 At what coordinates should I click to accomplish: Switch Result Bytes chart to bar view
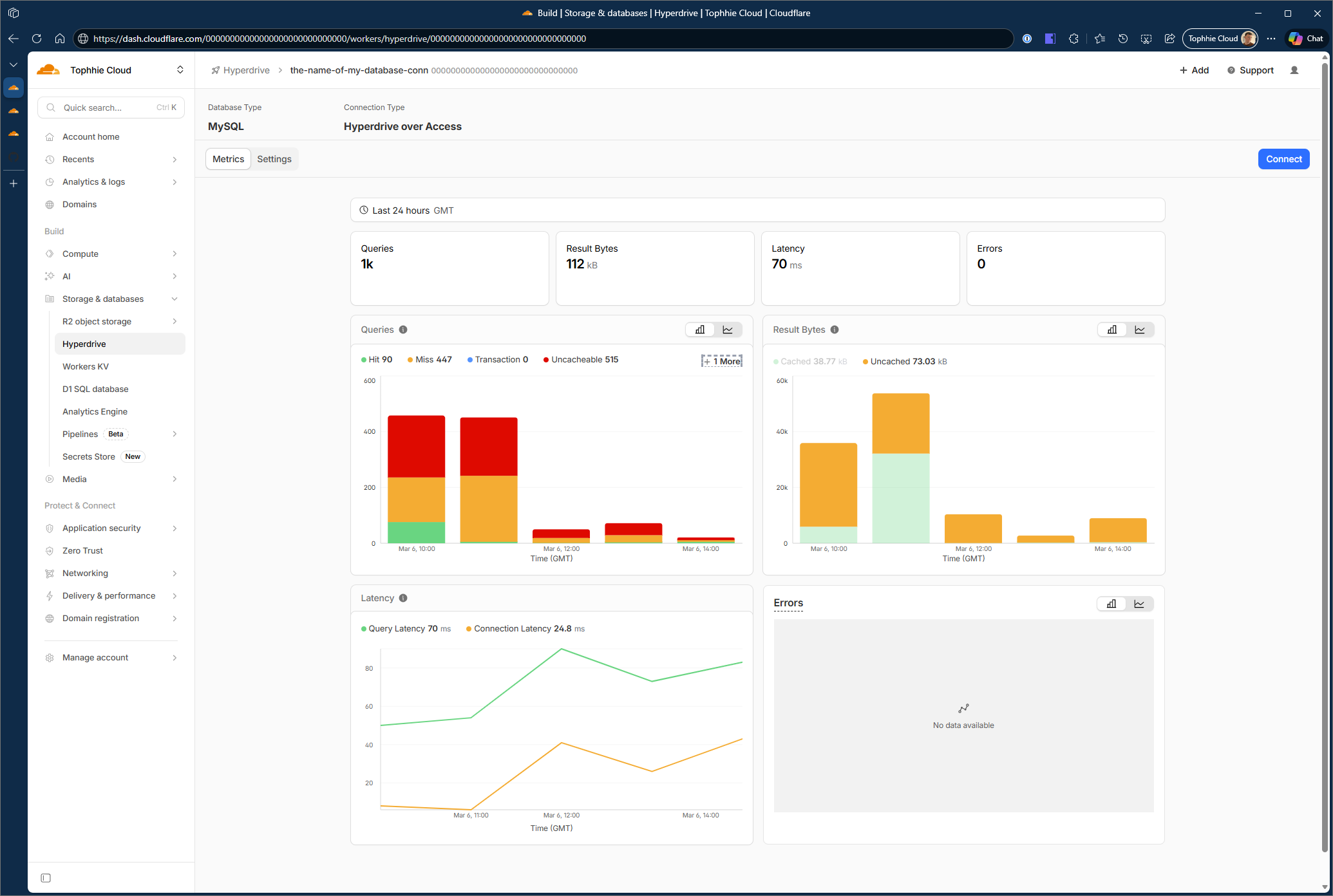pyautogui.click(x=1111, y=330)
